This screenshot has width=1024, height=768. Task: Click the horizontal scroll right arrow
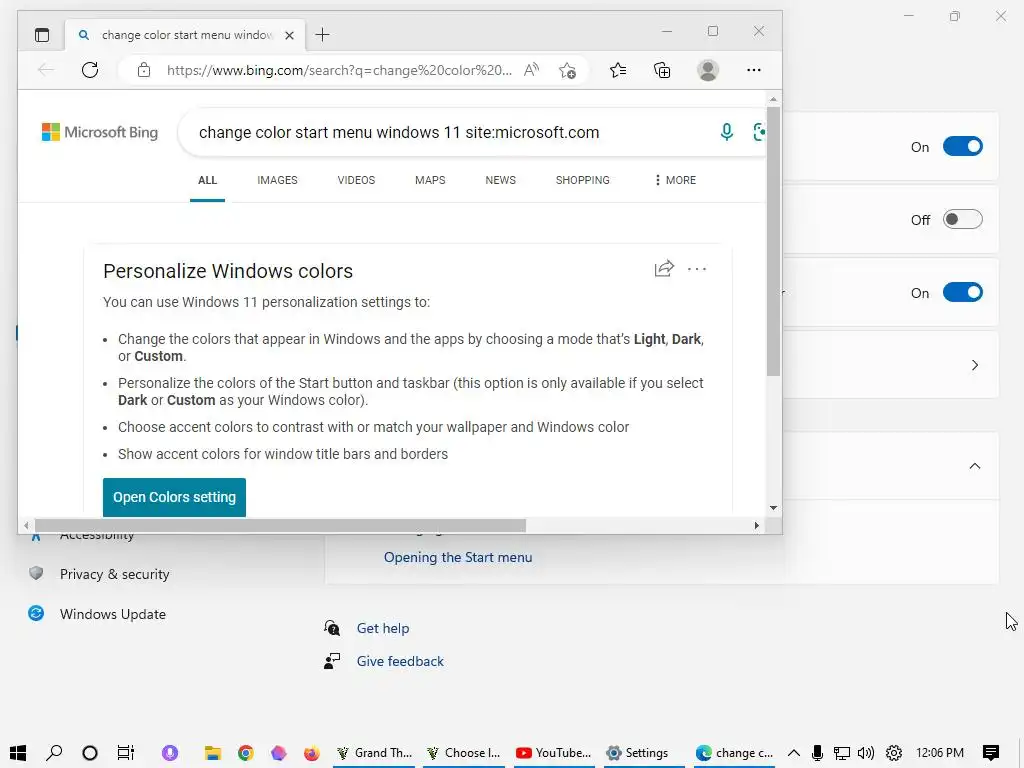pyautogui.click(x=756, y=526)
